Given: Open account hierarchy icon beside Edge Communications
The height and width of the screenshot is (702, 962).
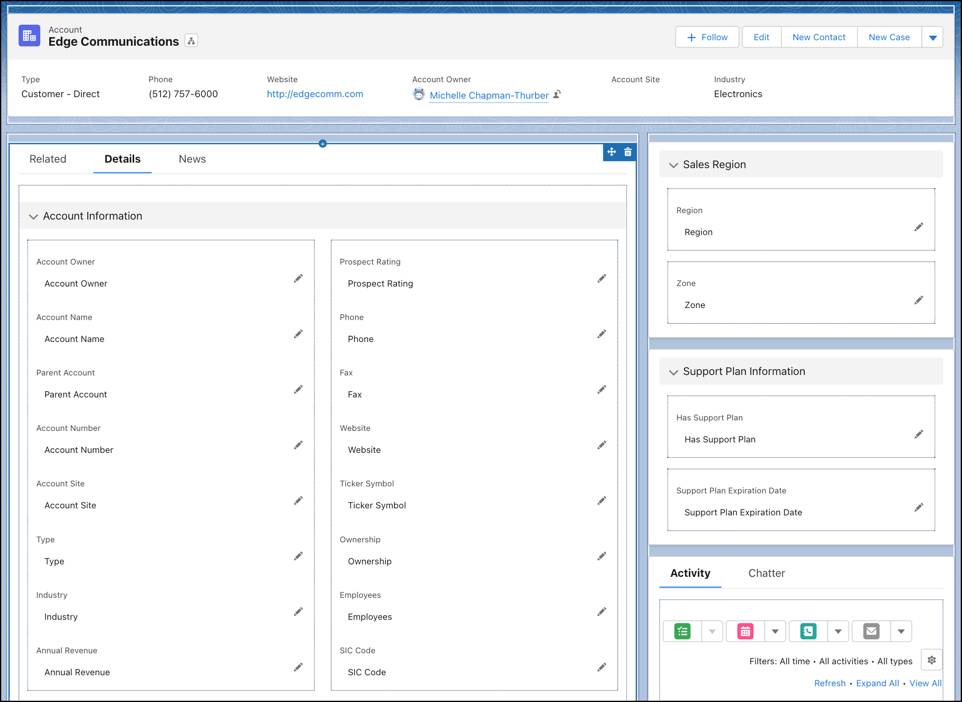Looking at the screenshot, I should 191,41.
